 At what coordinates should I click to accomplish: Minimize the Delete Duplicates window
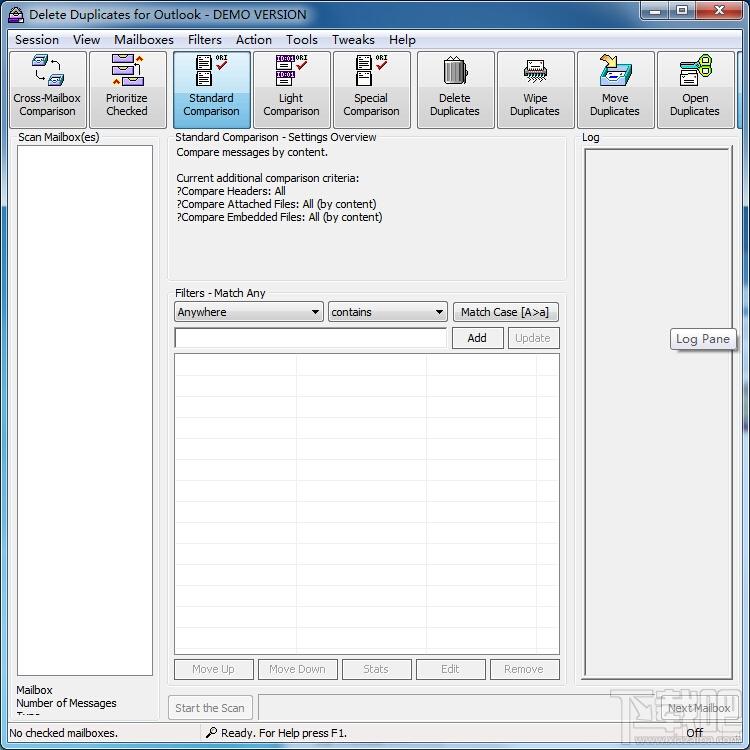(655, 11)
